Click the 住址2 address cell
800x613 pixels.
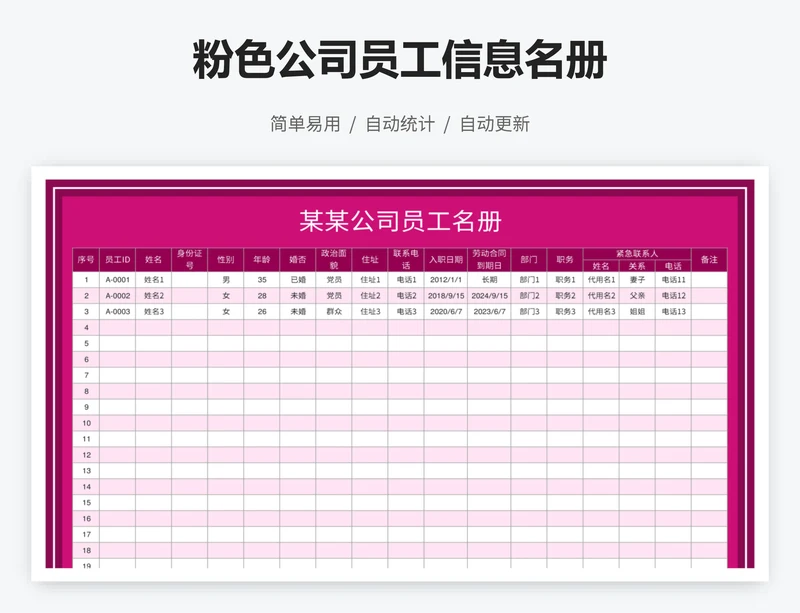[x=370, y=296]
